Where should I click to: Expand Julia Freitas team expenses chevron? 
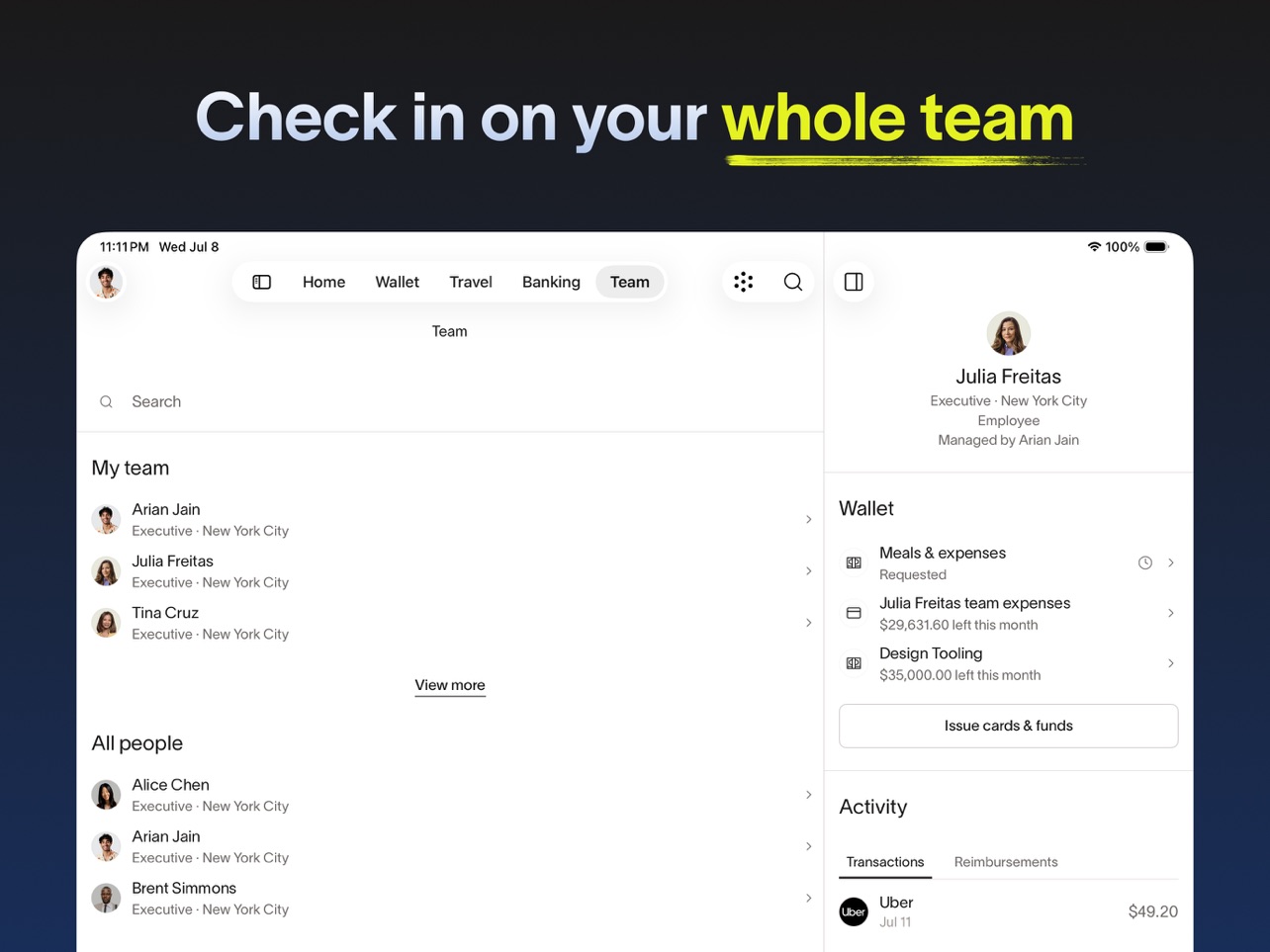coord(1171,613)
